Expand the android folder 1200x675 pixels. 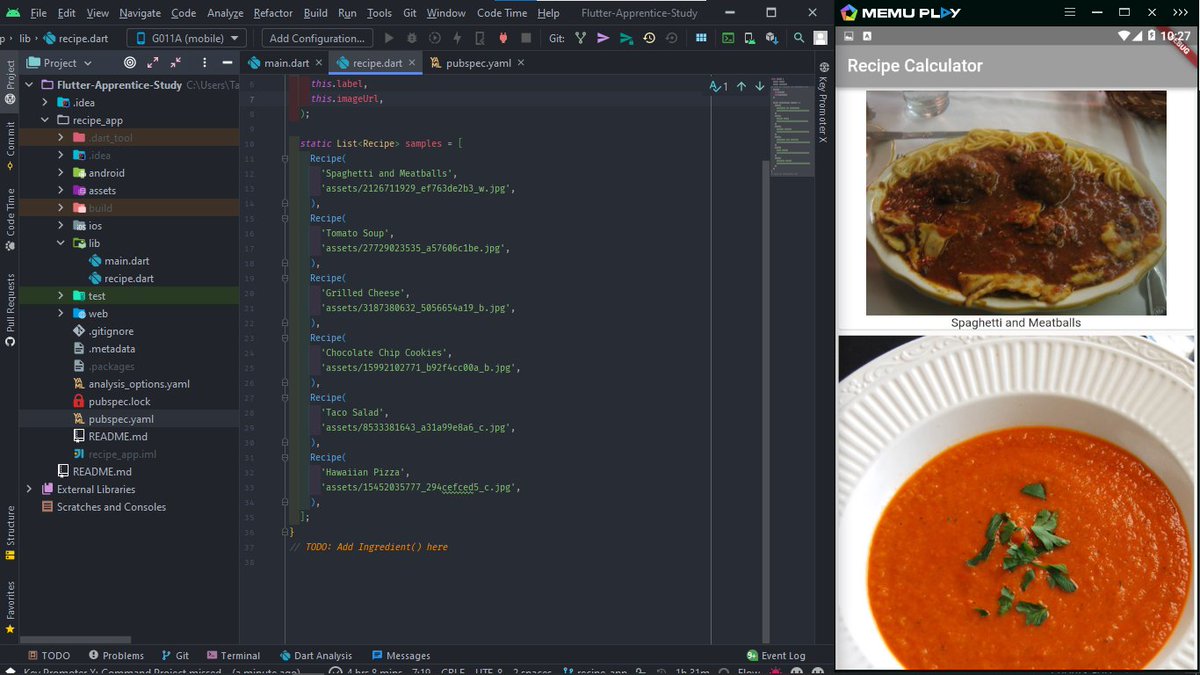[61, 173]
